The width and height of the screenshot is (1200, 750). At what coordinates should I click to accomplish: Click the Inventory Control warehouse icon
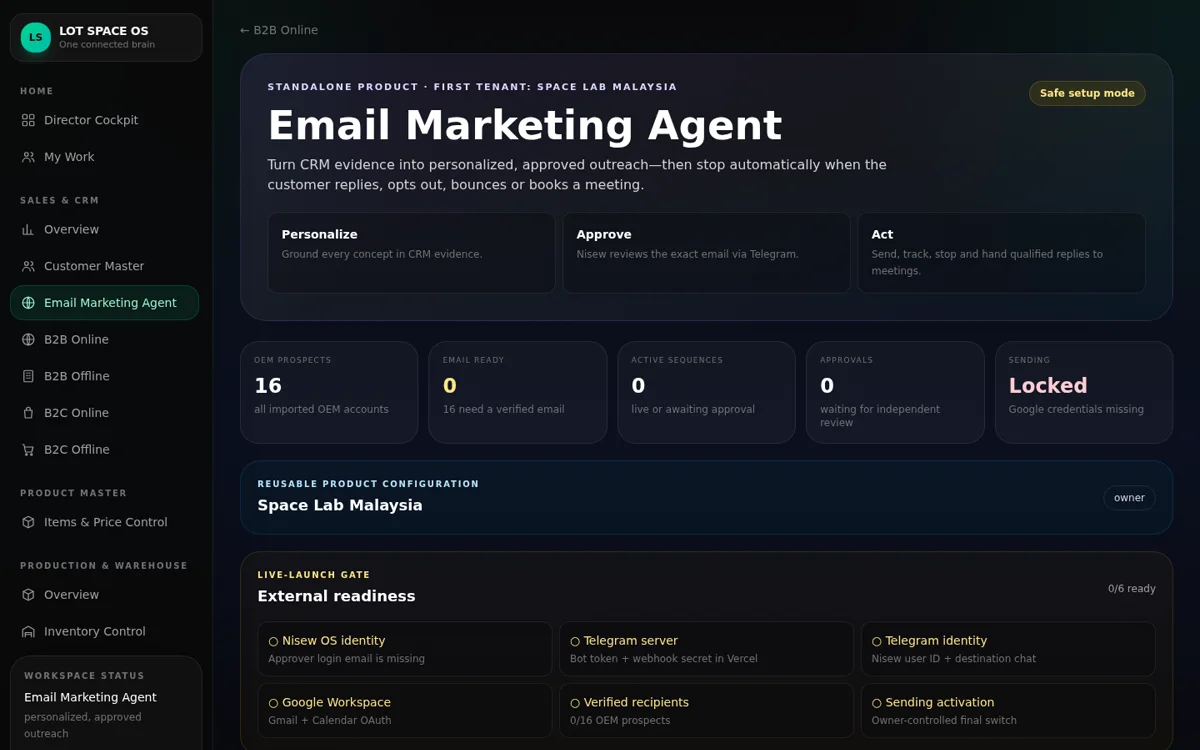(28, 632)
